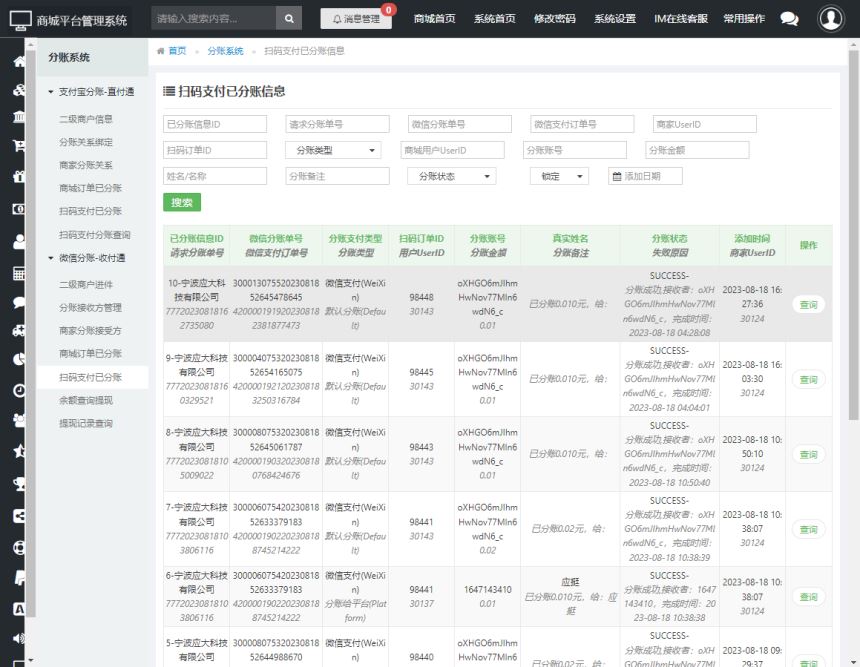Click the pie chart icon in the sidebar

(19, 359)
